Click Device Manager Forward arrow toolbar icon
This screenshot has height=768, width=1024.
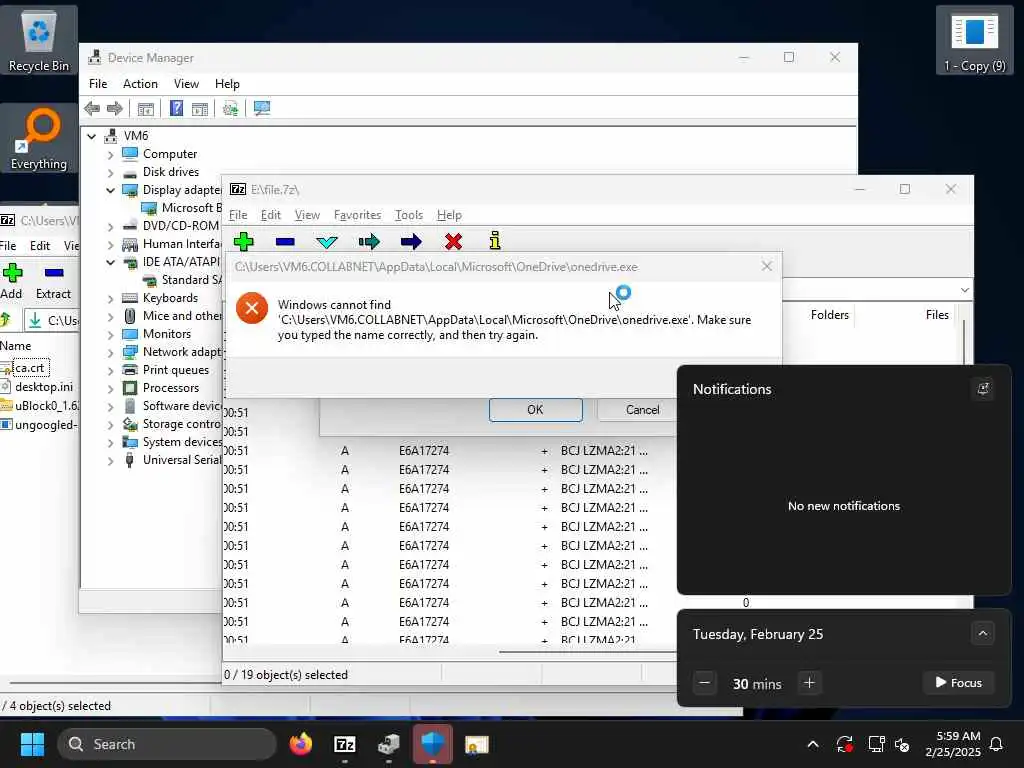click(114, 108)
